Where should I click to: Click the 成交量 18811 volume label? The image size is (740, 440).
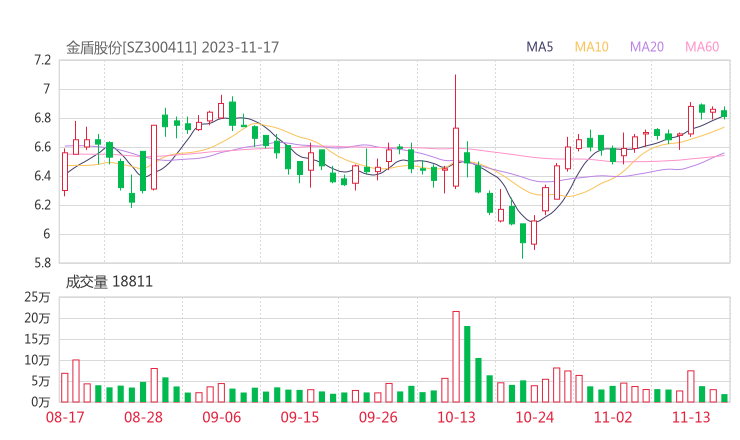pyautogui.click(x=109, y=282)
